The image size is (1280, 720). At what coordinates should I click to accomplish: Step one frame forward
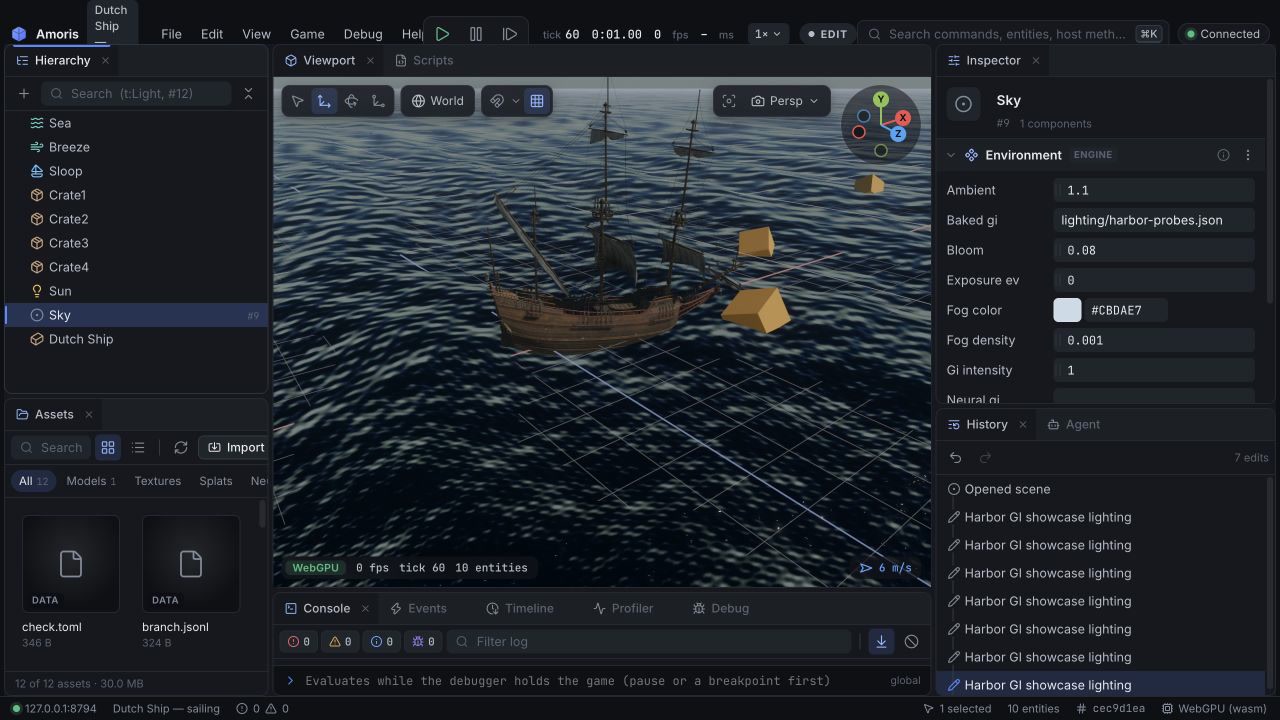point(510,34)
